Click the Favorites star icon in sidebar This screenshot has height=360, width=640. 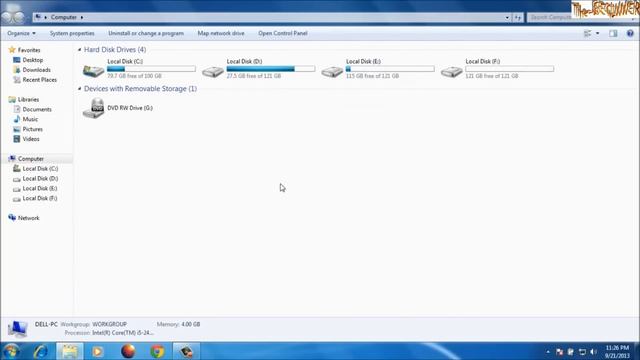point(12,50)
